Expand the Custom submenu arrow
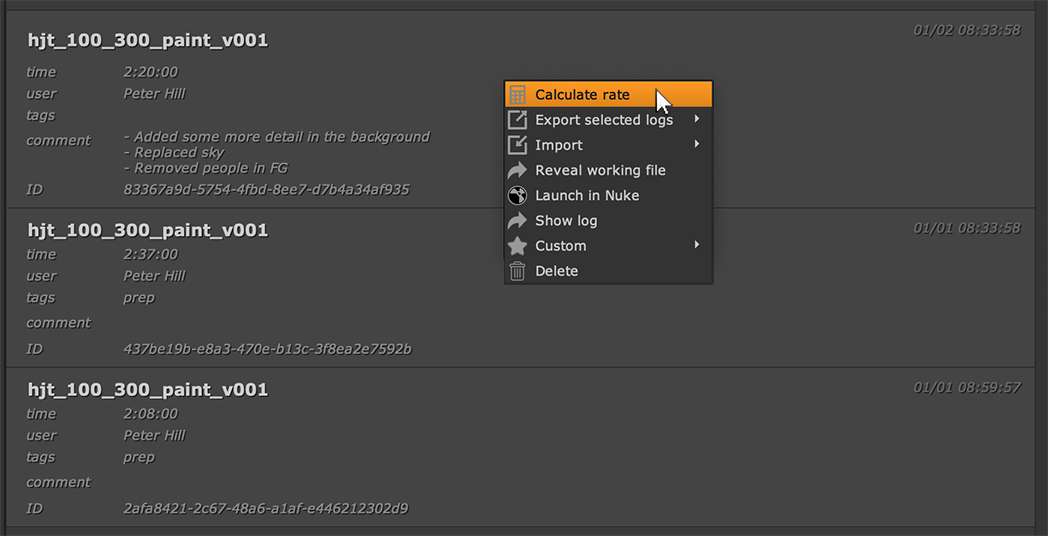 pos(696,245)
